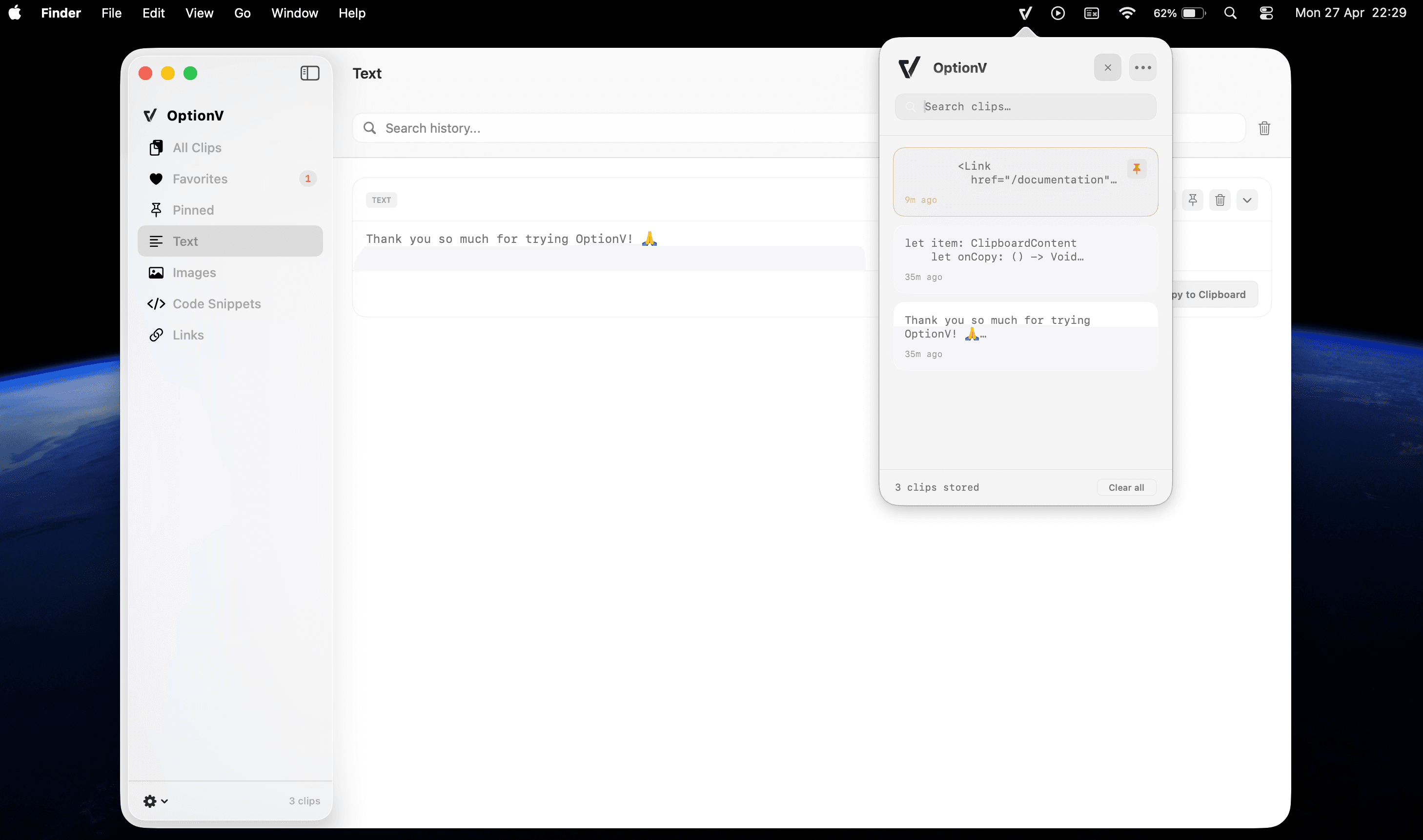Delete the Thank you clip with trash icon
The image size is (1423, 840).
pos(1220,200)
